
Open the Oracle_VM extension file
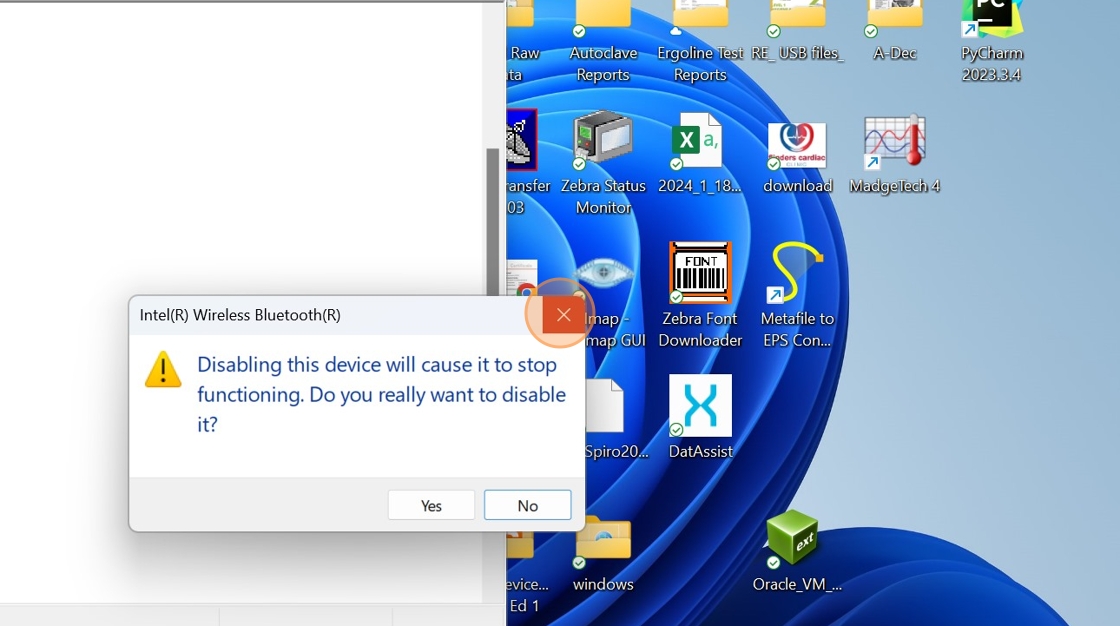point(797,551)
